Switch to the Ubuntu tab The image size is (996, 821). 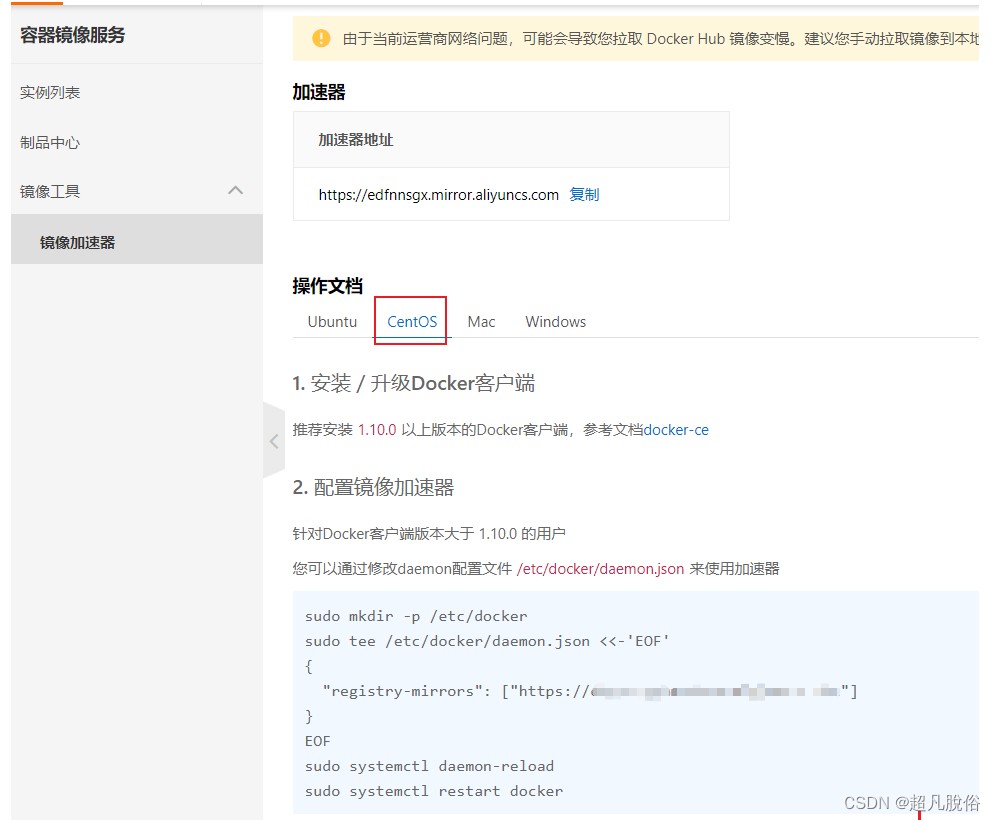click(x=332, y=322)
